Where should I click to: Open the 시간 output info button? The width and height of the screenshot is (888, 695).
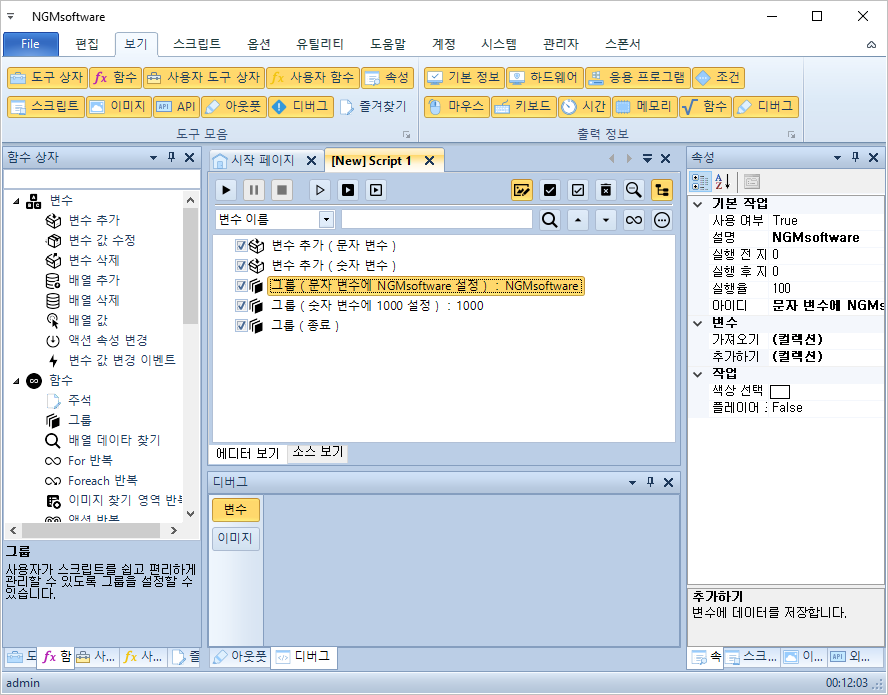pyautogui.click(x=584, y=106)
